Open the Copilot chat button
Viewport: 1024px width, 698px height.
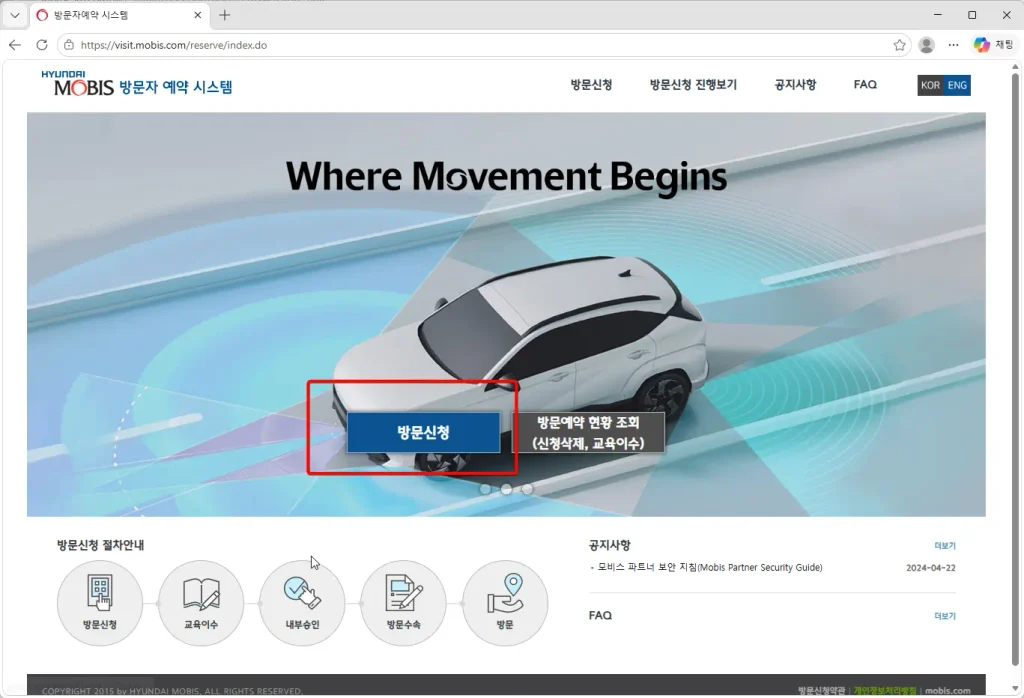tap(993, 45)
